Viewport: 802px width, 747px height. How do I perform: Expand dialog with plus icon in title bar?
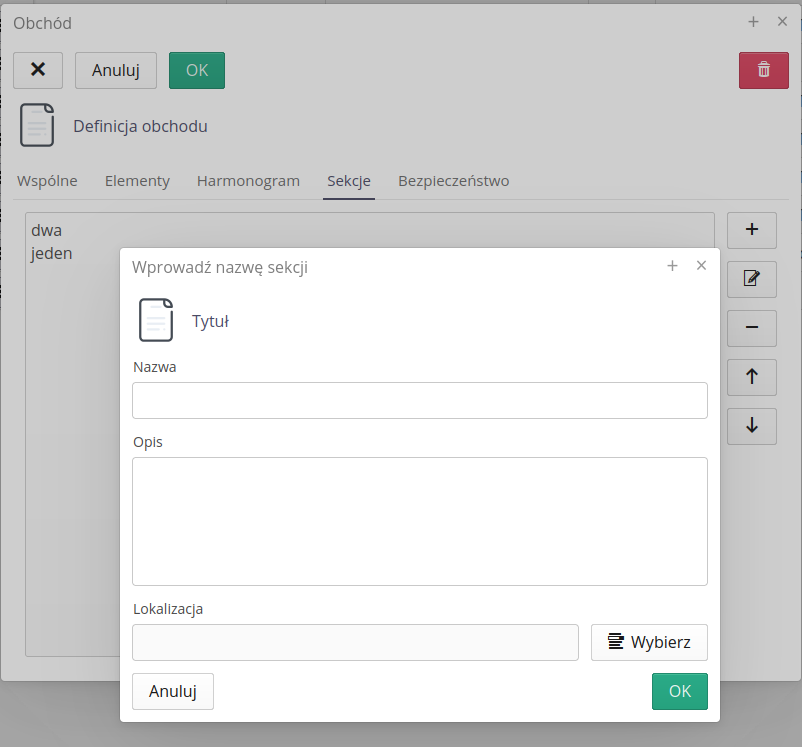[x=672, y=266]
